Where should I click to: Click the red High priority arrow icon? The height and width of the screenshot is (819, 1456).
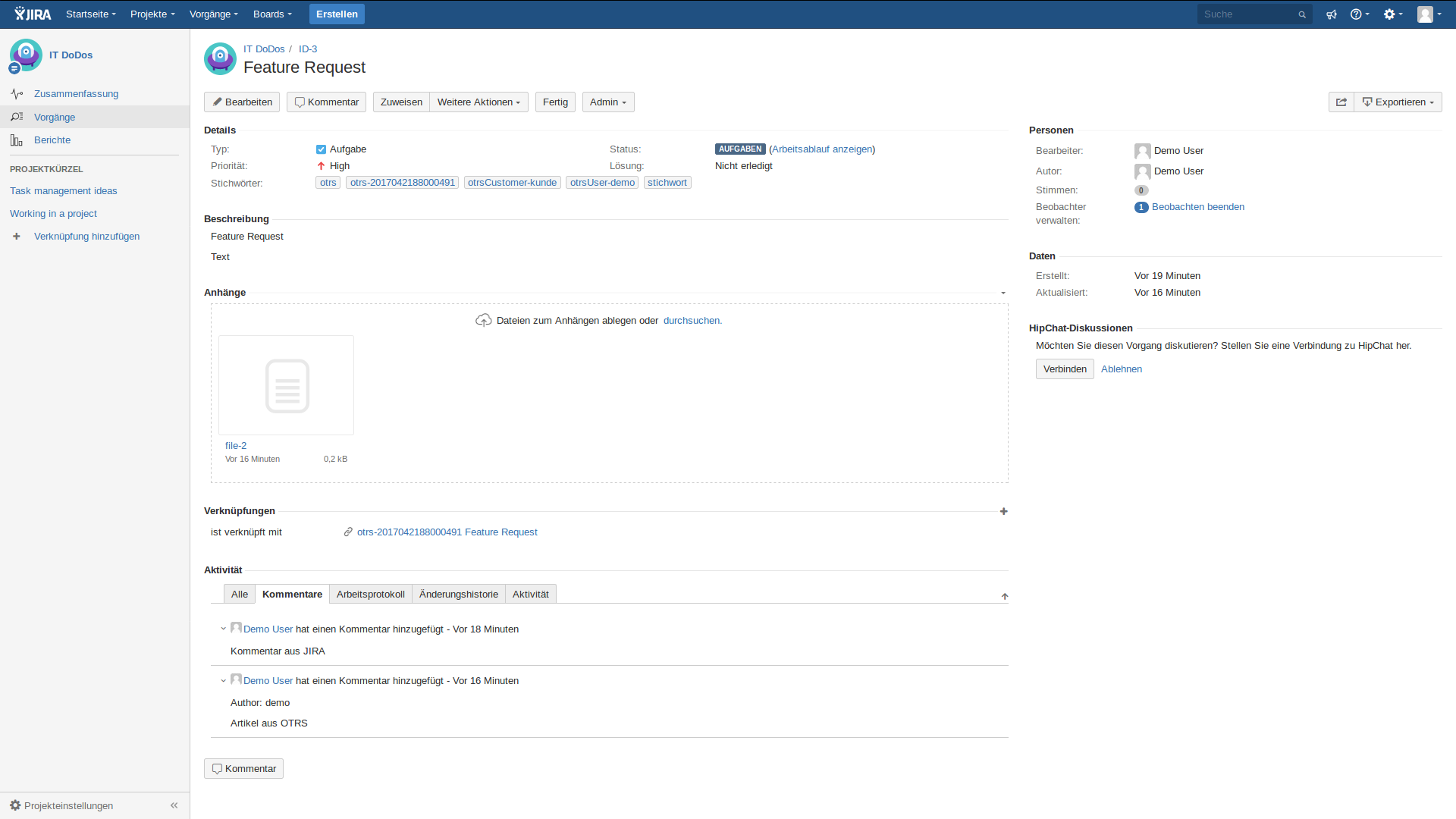pos(321,166)
